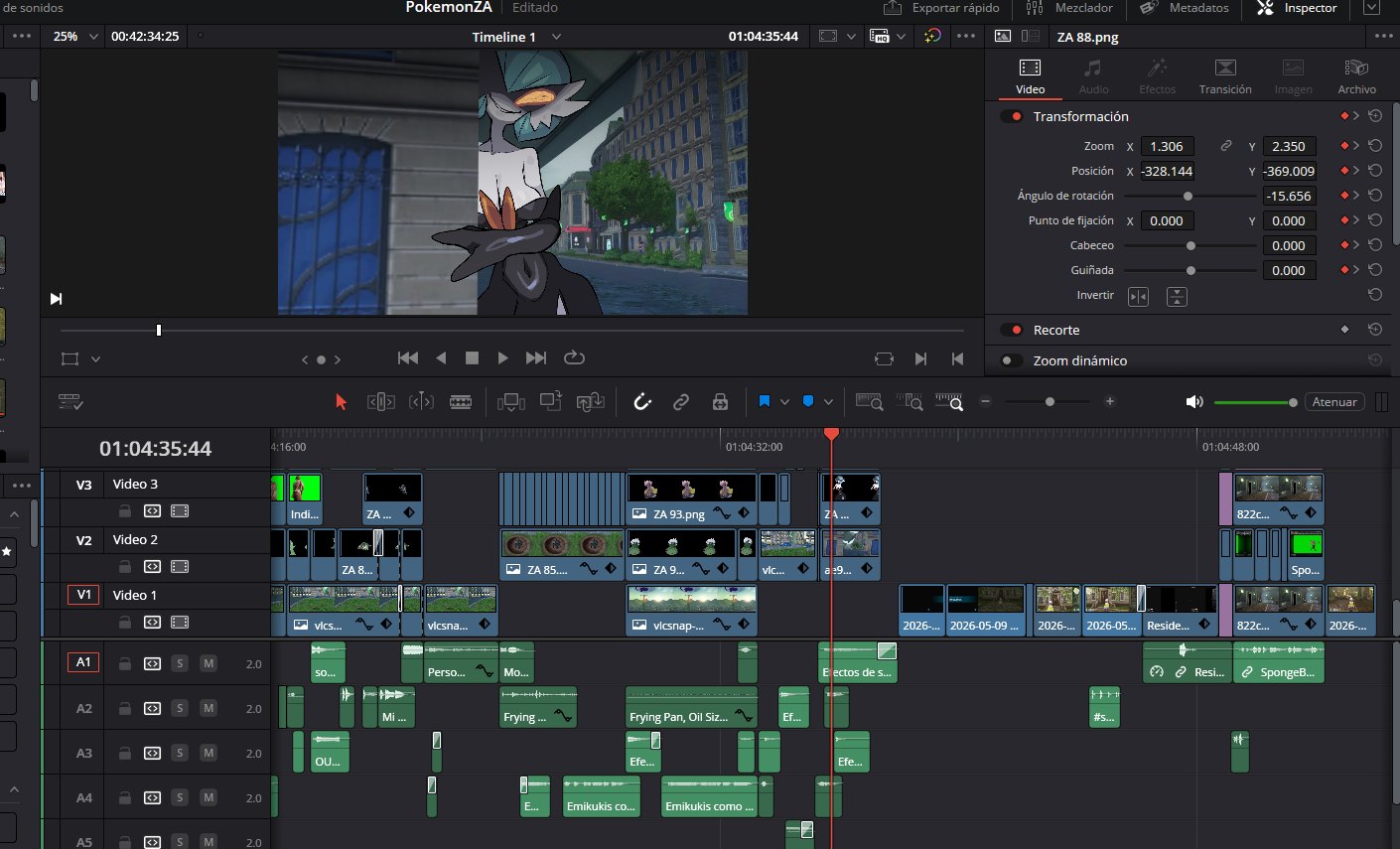Click the Replace Clip toolbar icon
The width and height of the screenshot is (1400, 849).
(591, 401)
